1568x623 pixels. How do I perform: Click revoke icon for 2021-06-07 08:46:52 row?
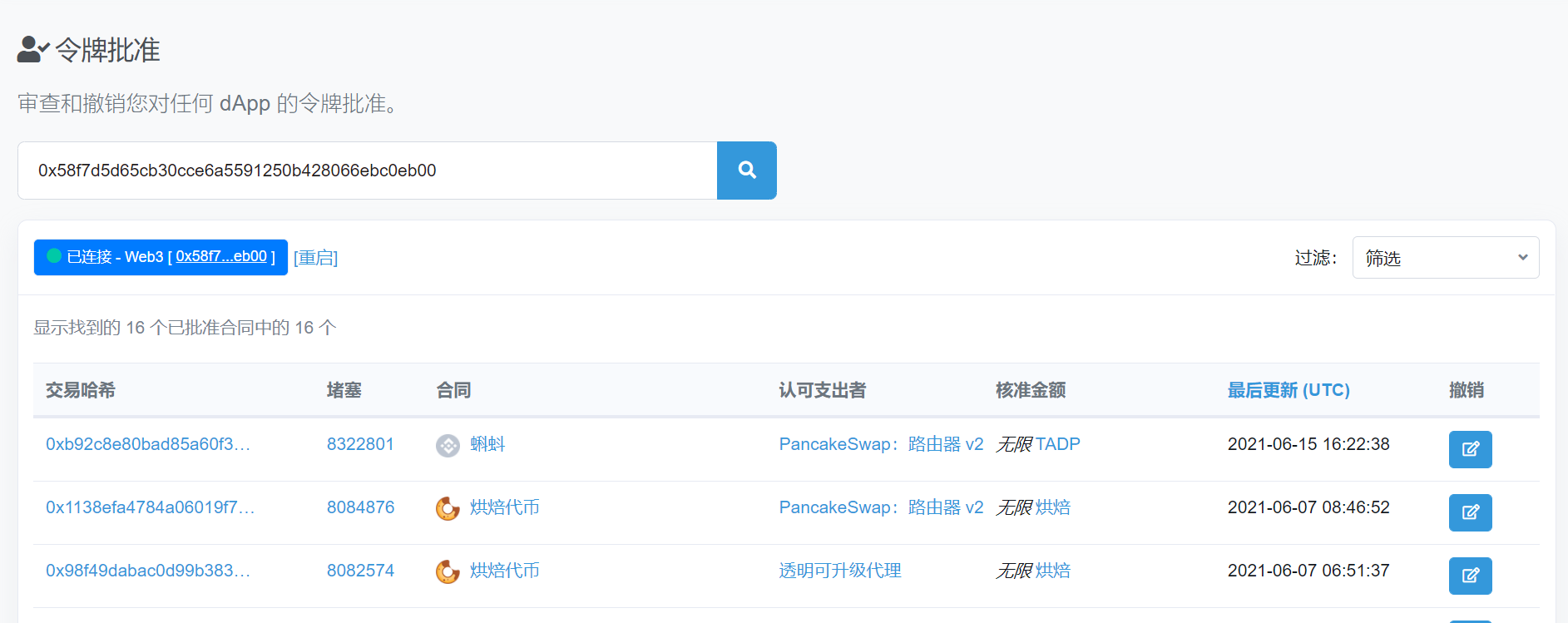click(1470, 512)
